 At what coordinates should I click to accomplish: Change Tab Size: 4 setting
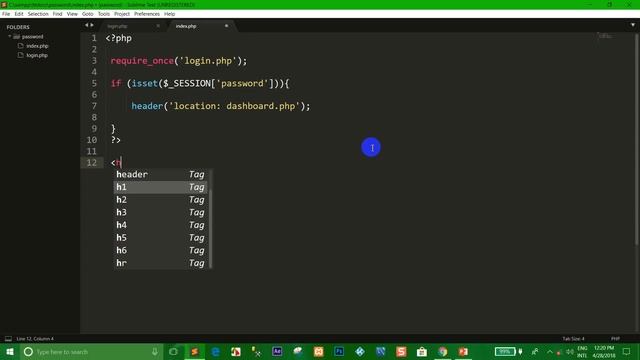[573, 339]
